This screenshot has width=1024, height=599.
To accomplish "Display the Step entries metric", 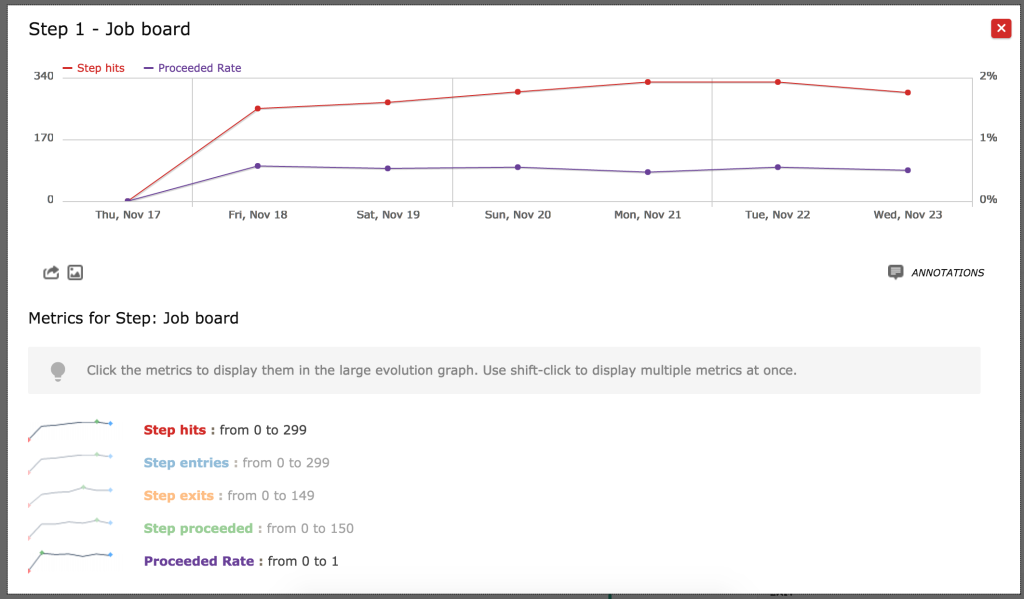I will coord(184,462).
